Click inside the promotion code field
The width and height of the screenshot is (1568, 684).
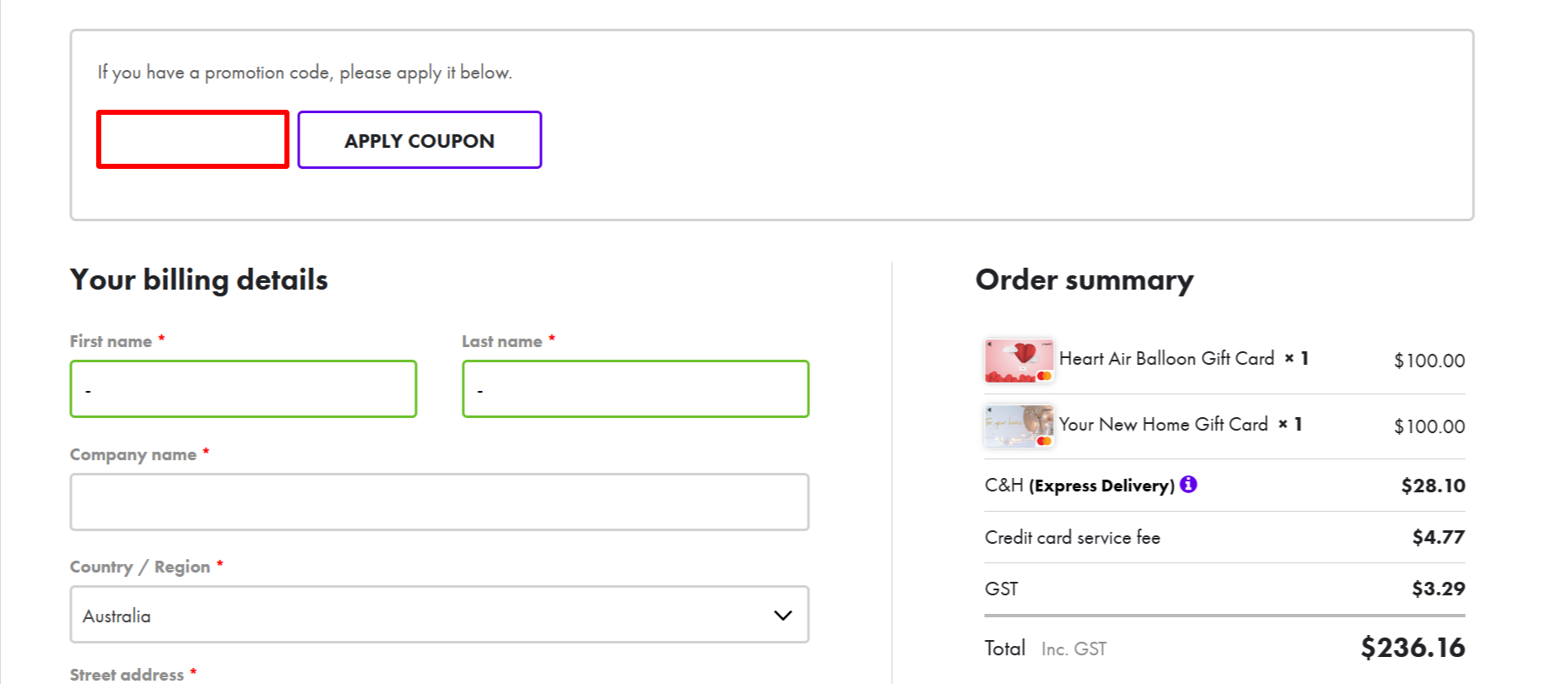point(192,139)
